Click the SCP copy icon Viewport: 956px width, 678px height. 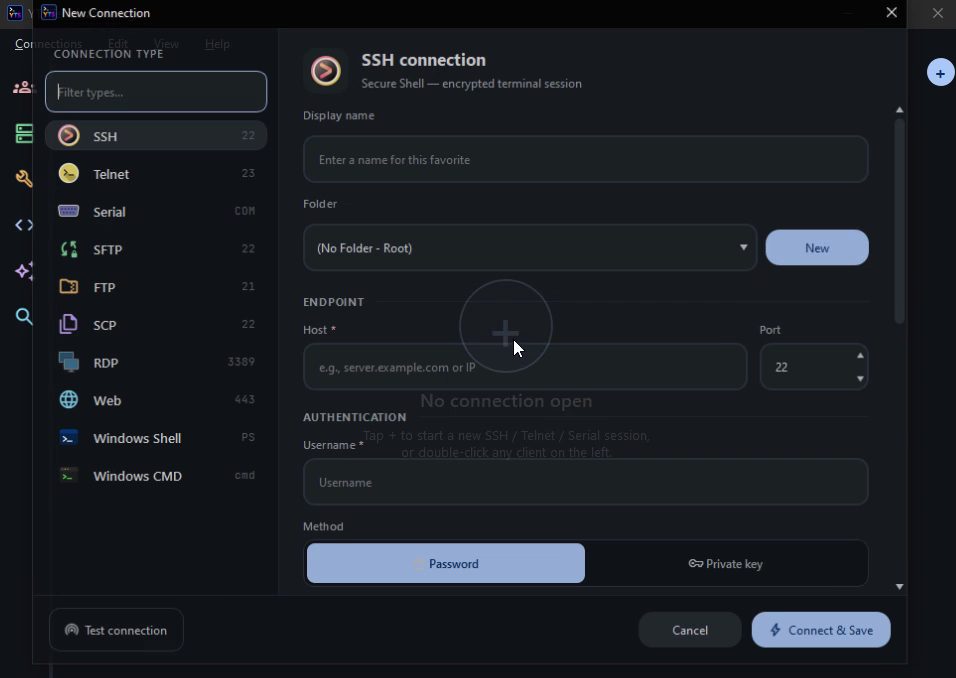[68, 324]
